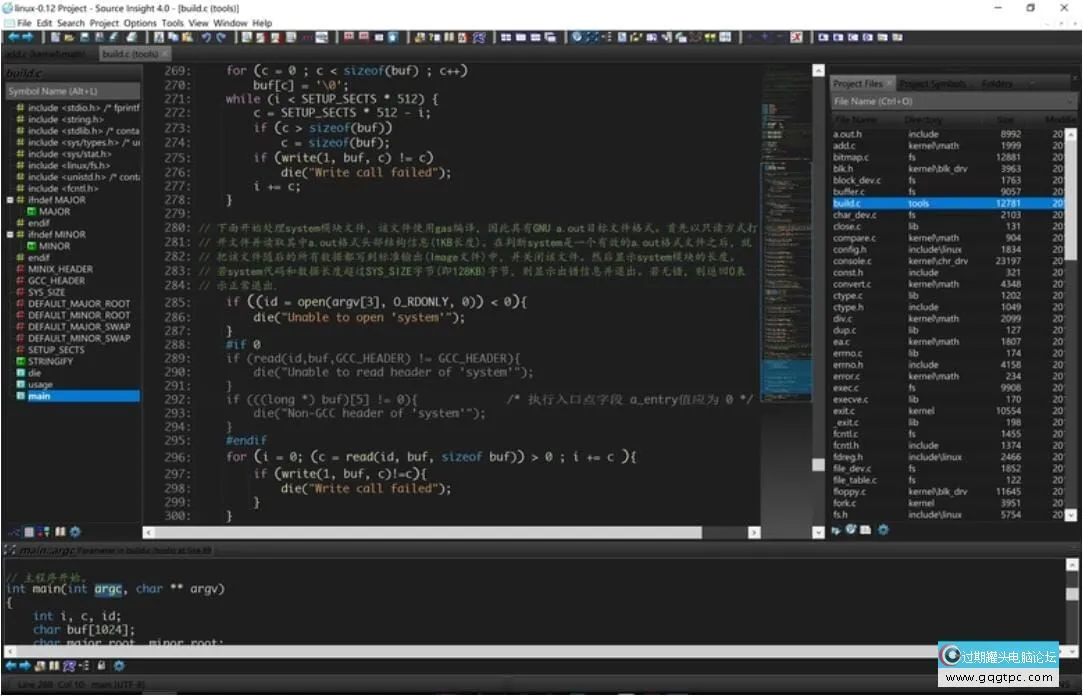The height and width of the screenshot is (696, 1083).
Task: Click the Redo icon in toolbar
Action: [220, 38]
